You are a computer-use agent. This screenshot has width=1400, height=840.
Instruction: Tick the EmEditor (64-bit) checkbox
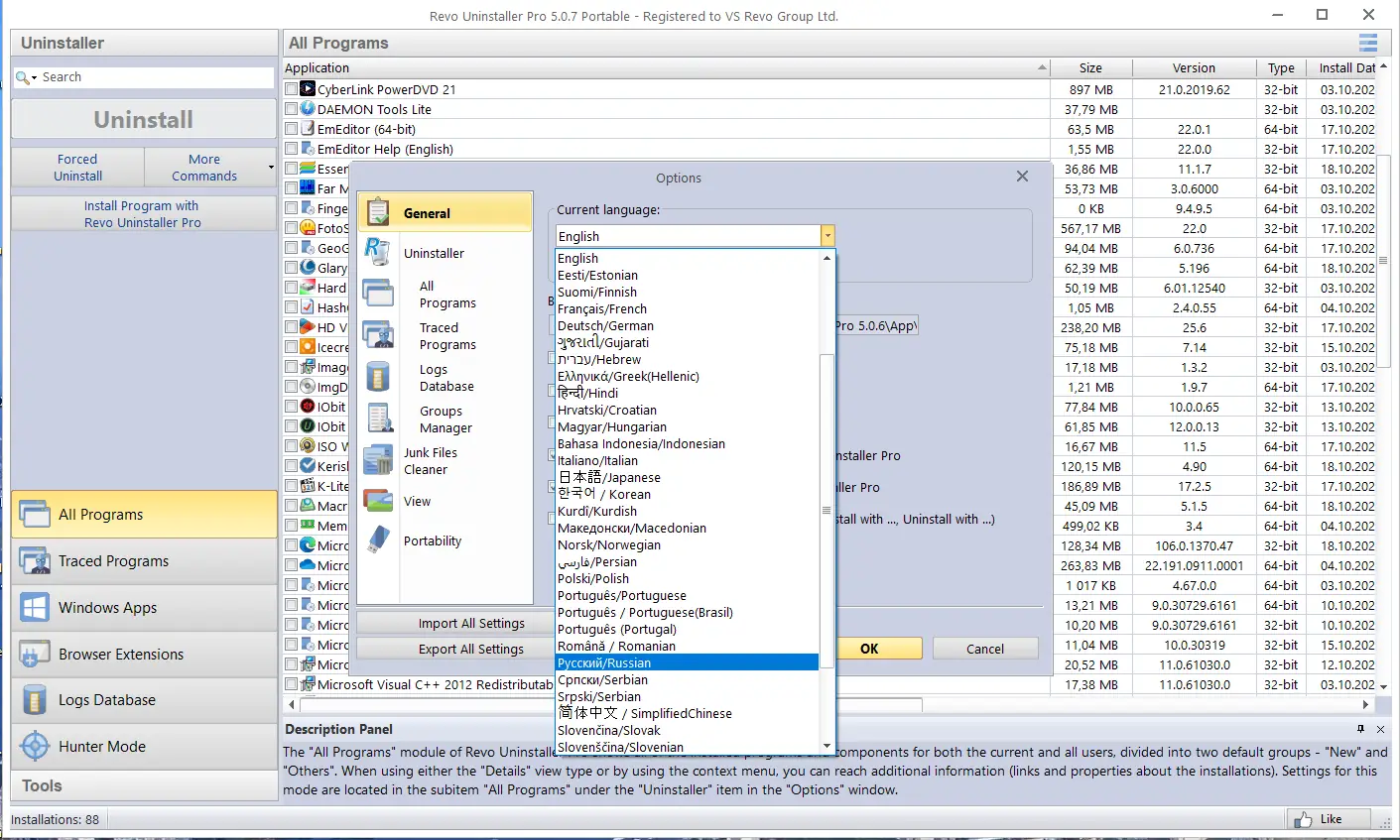(291, 129)
